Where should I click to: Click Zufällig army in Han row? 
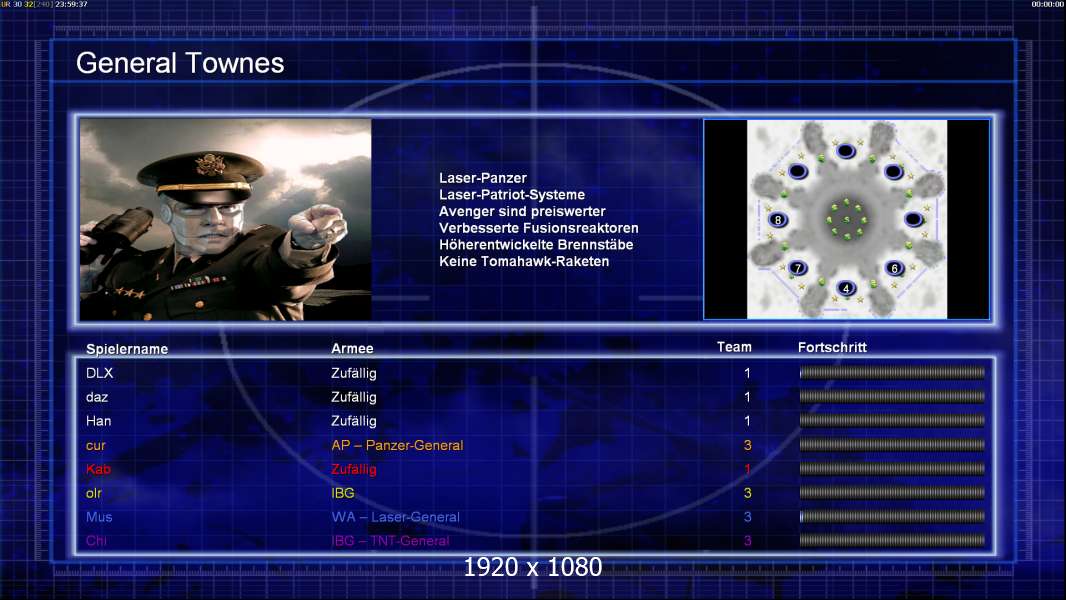(354, 421)
